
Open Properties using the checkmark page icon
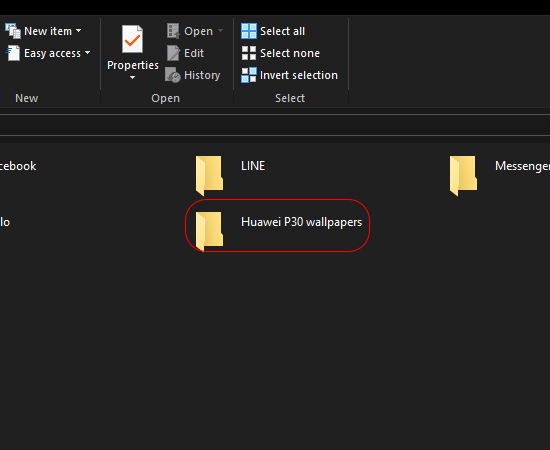coord(132,39)
